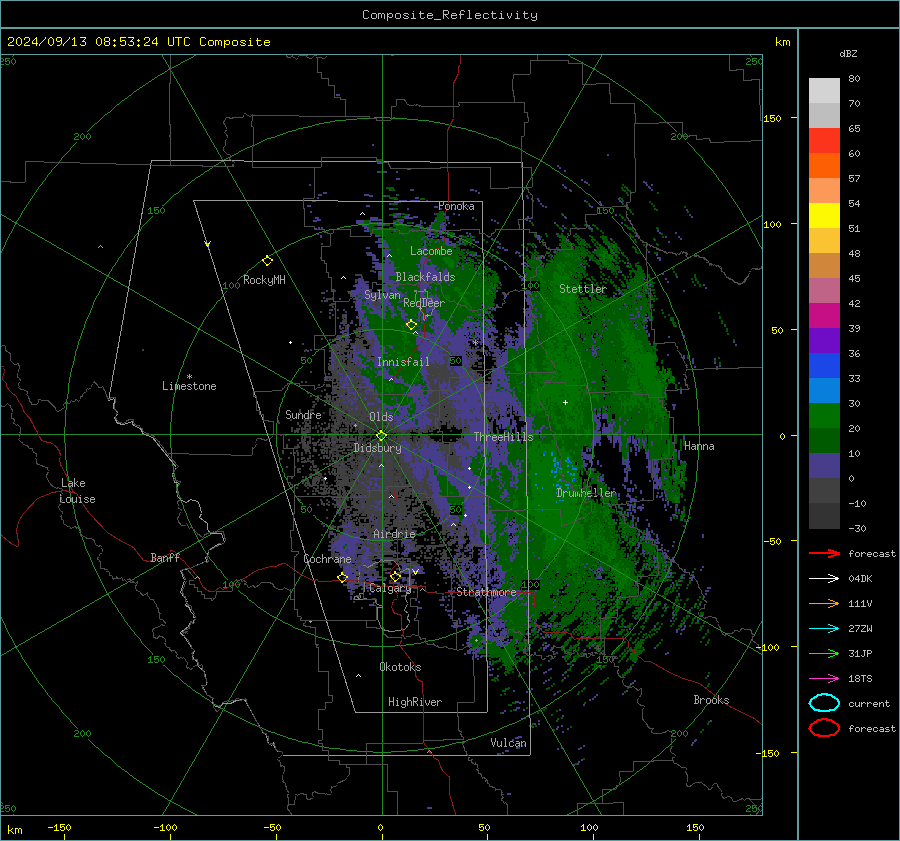Pick the light gray 70-80 dBZ swatch
Viewport: 900px width, 841px height.
click(x=824, y=91)
